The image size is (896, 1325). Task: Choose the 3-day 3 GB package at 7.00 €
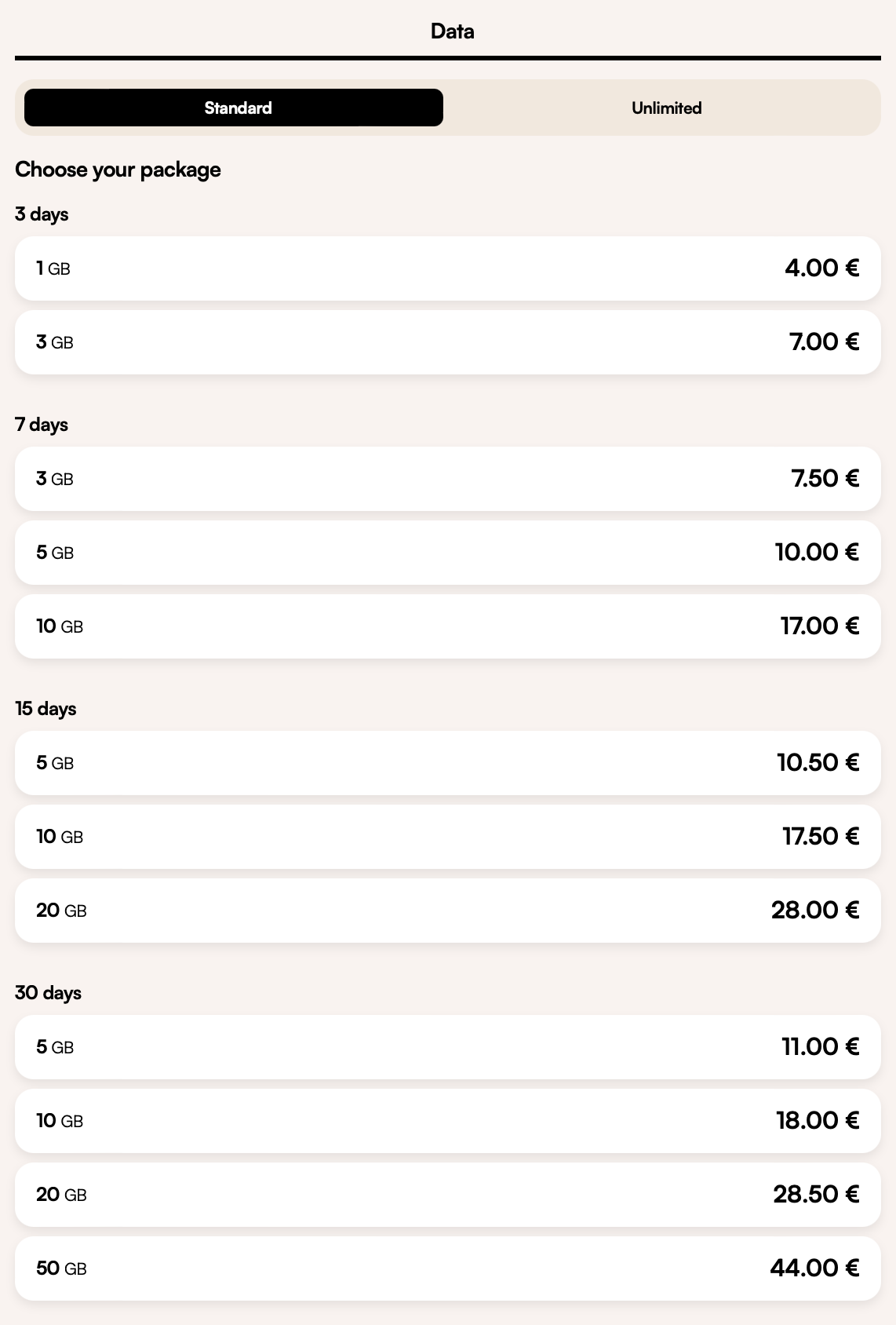pos(447,342)
